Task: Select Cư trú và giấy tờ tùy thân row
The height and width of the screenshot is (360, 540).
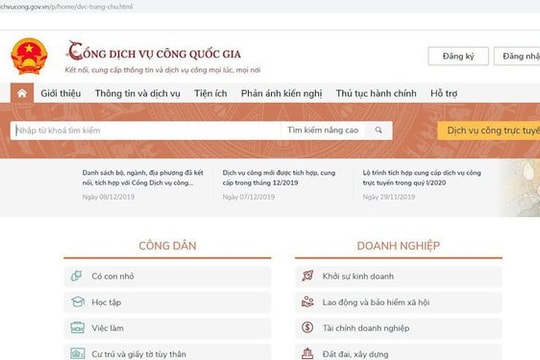Action: [167, 352]
